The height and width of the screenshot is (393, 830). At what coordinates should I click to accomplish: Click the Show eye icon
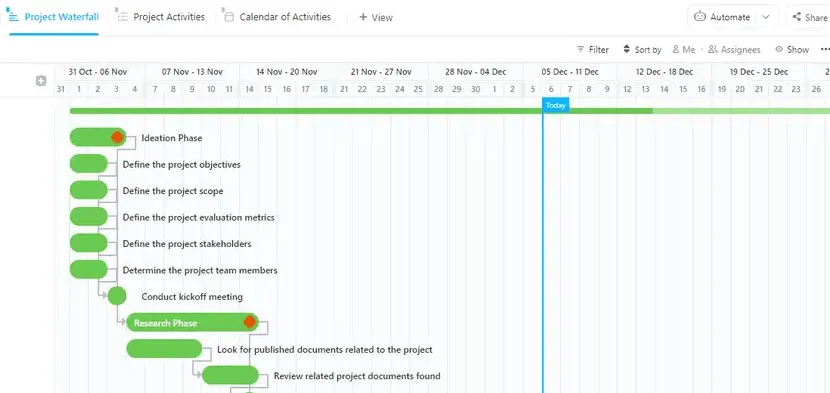click(779, 49)
